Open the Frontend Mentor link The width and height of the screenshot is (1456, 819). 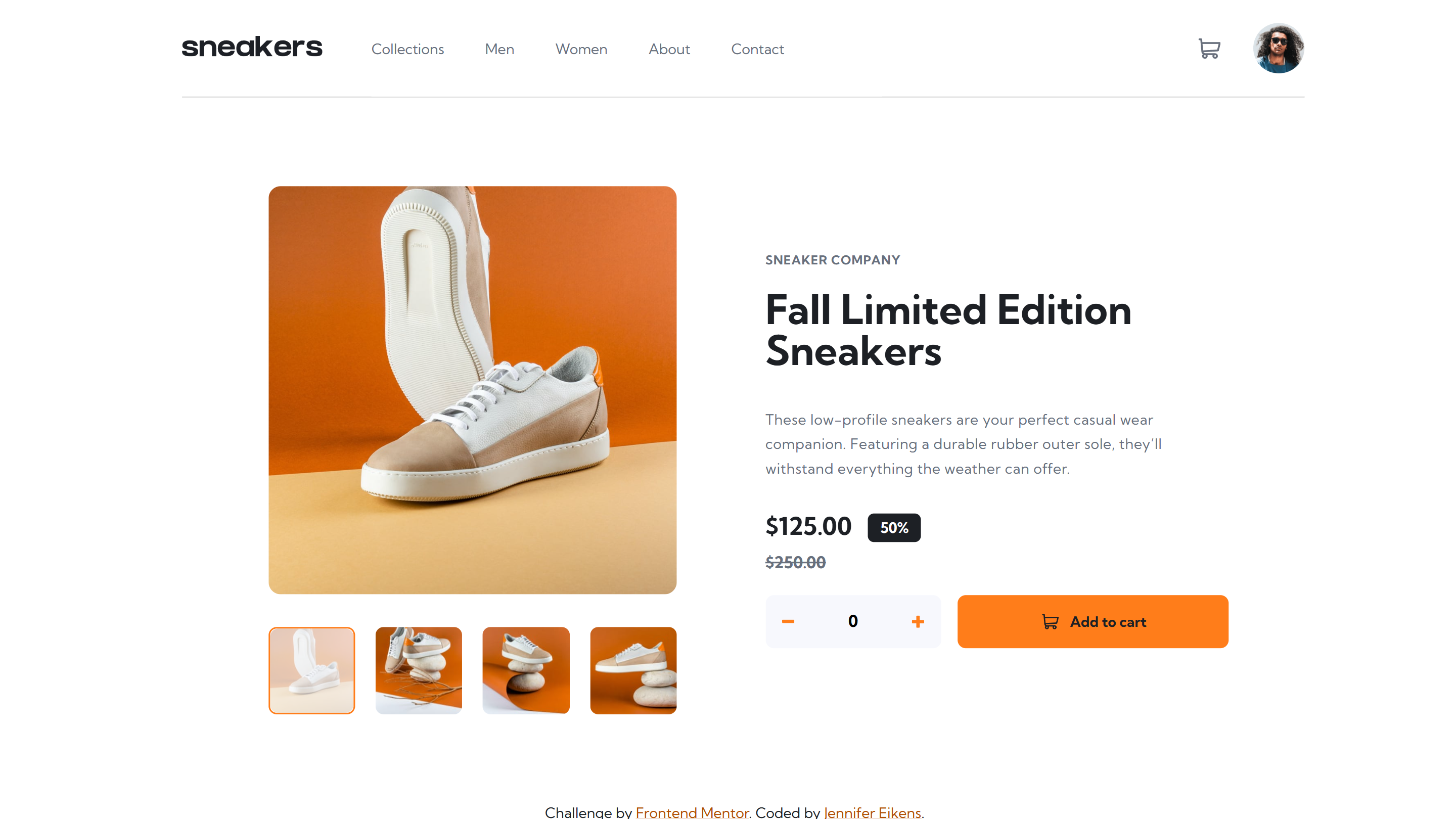click(692, 812)
